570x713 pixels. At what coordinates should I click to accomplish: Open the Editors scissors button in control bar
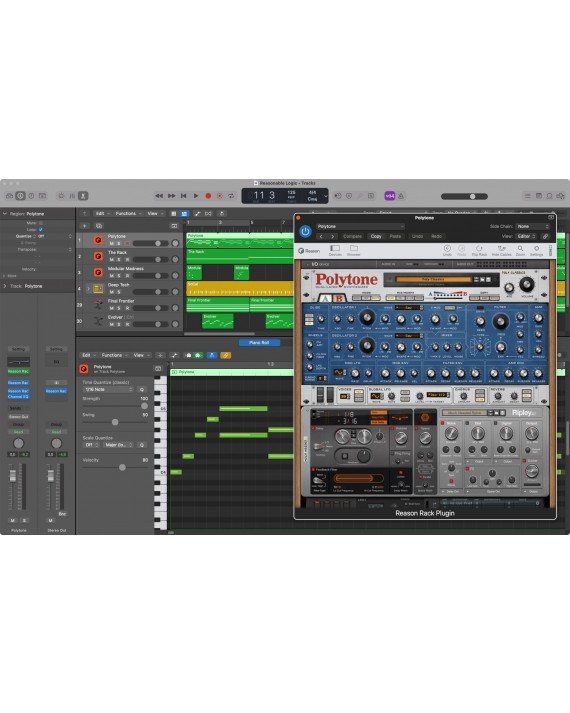[x=83, y=196]
